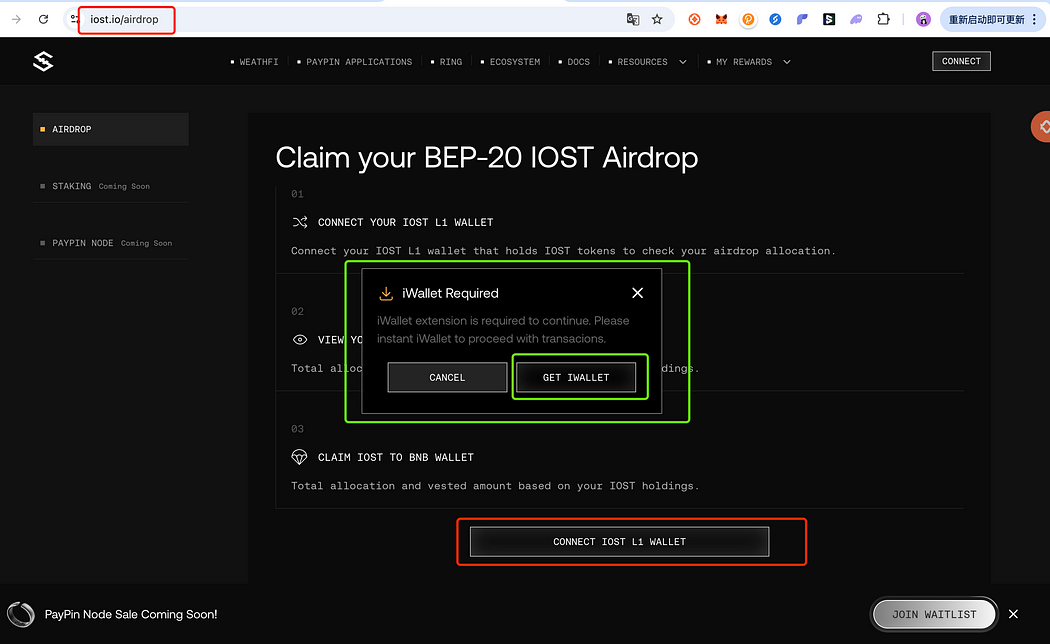Click the eye icon in step 02
The width and height of the screenshot is (1050, 644).
tap(300, 339)
